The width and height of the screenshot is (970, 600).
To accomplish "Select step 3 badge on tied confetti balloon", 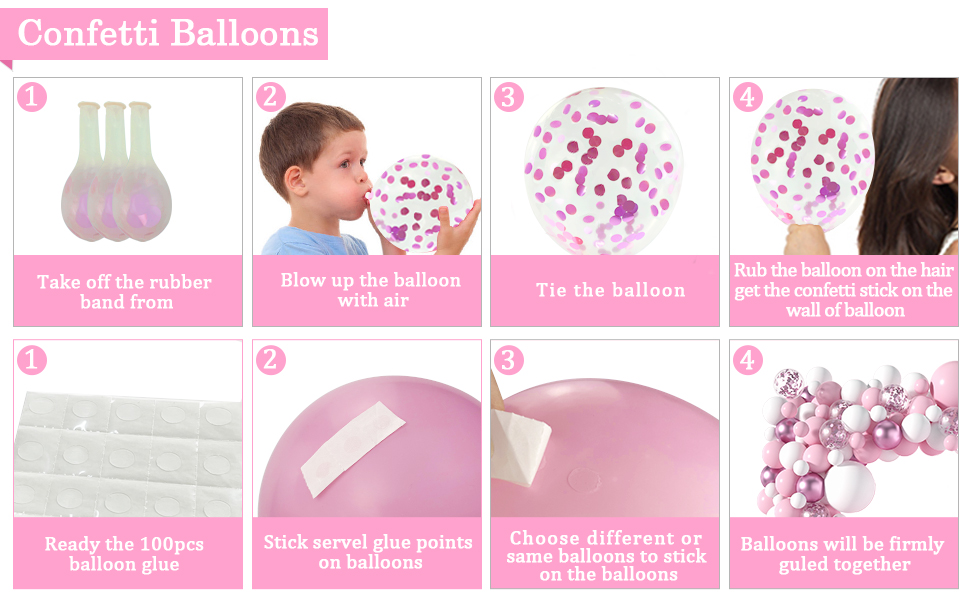I will click(509, 96).
